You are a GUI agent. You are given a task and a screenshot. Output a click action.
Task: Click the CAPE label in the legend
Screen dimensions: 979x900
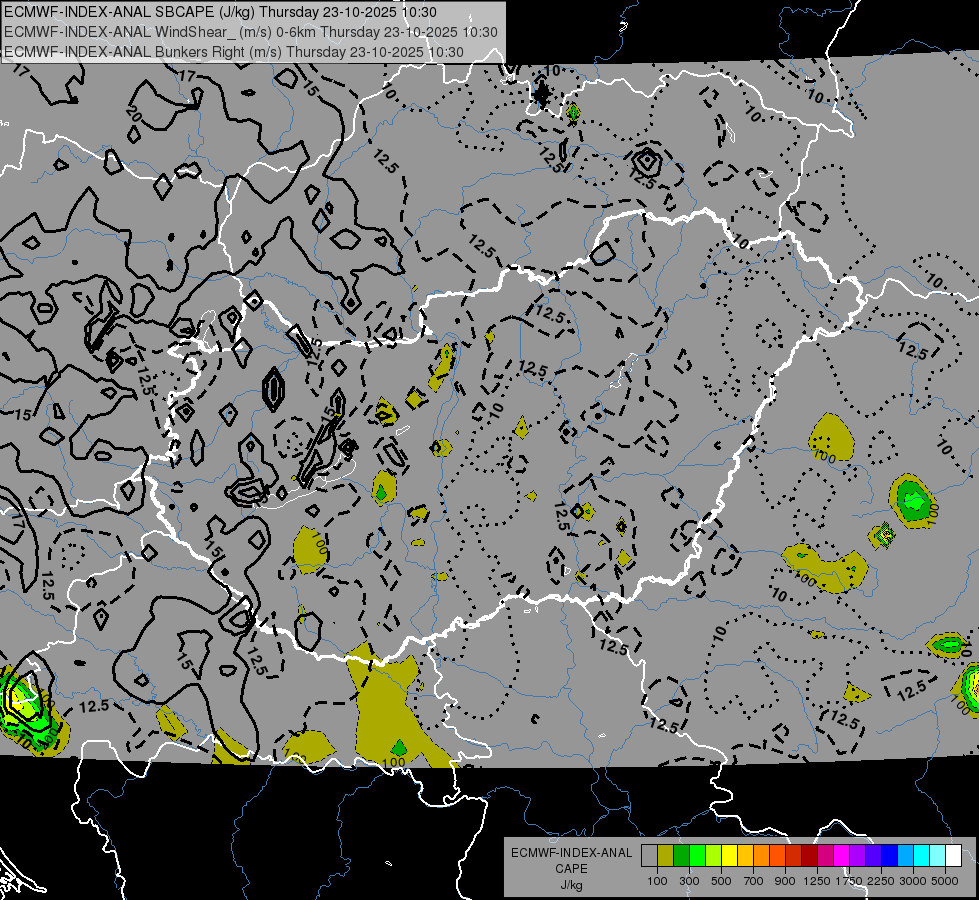click(x=571, y=869)
